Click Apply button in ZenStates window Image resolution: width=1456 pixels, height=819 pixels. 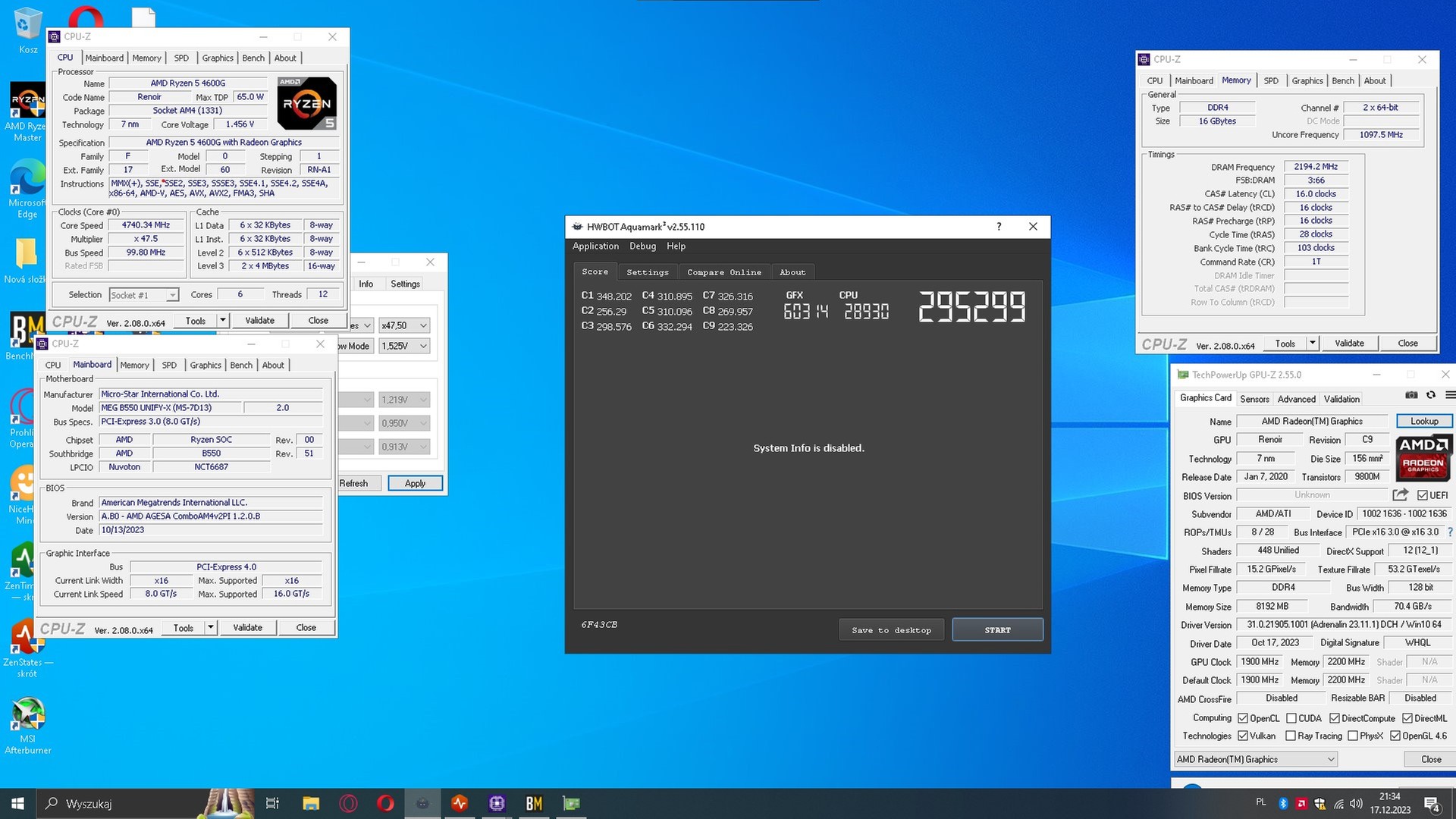click(415, 483)
